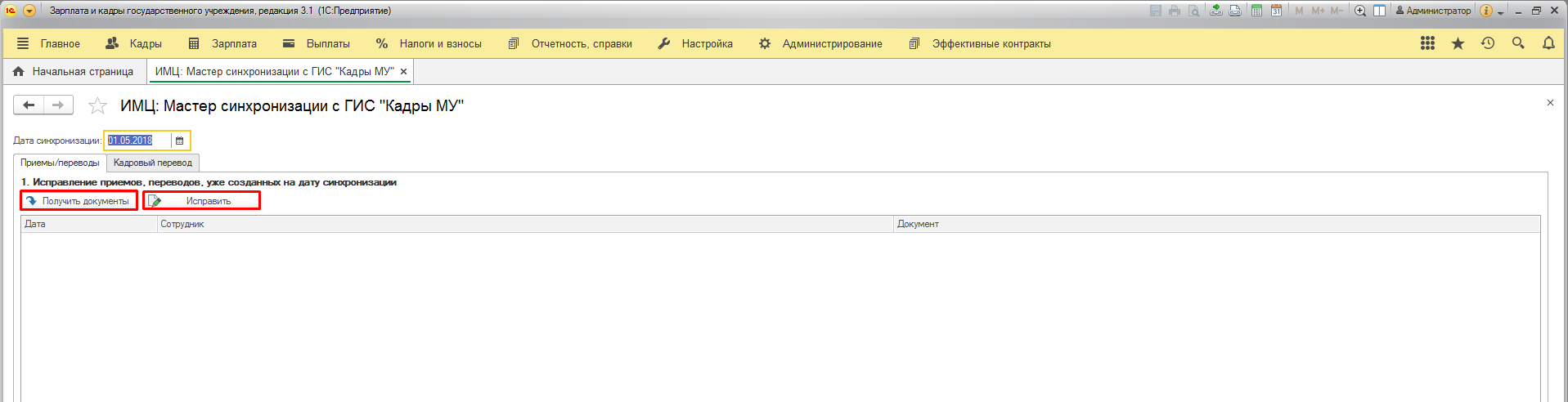Click the zoom scale magnifier icon
The image size is (1568, 402).
point(1360,11)
